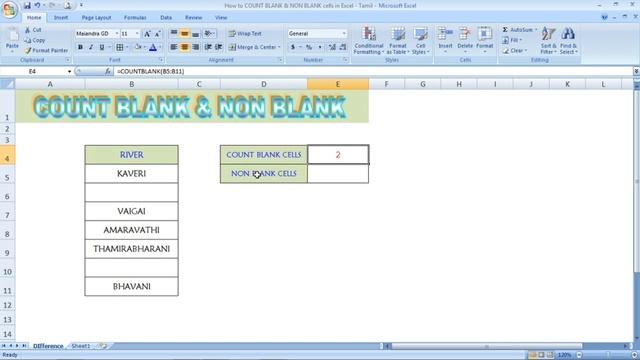Toggle underline formatting
The image size is (640, 360).
click(x=102, y=47)
